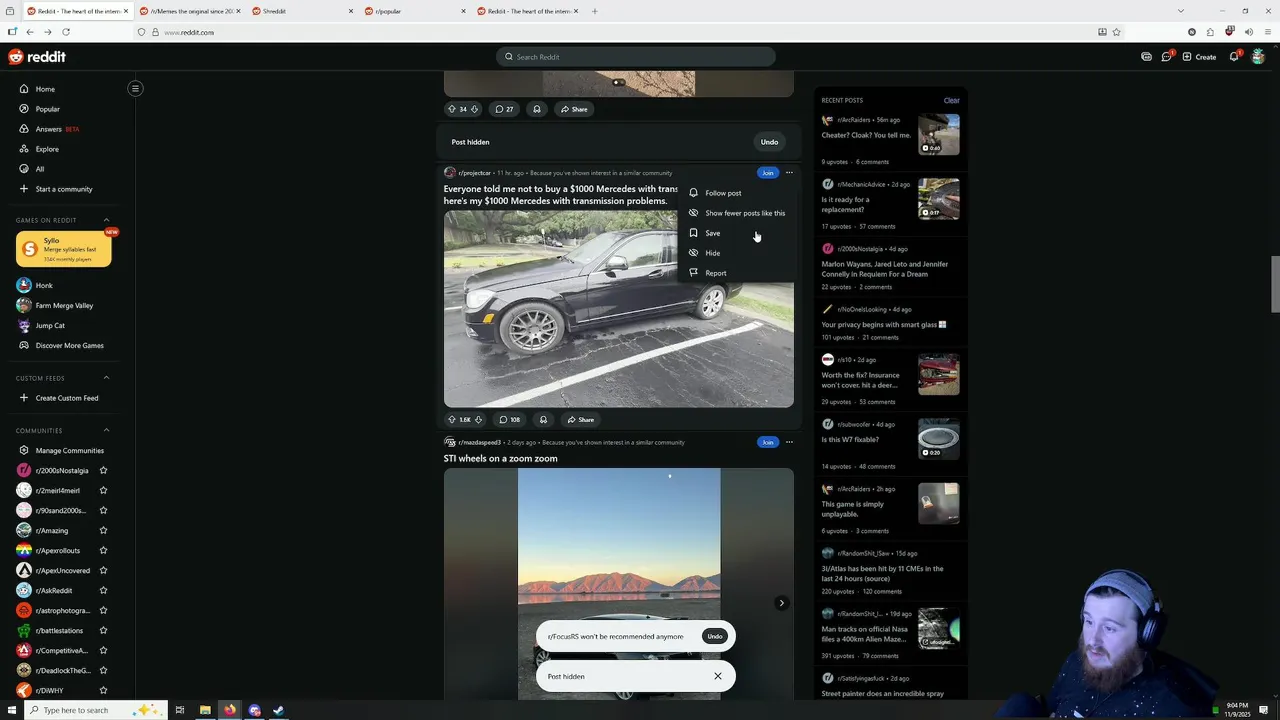Open a new browser tab
1280x720 pixels.
(594, 11)
